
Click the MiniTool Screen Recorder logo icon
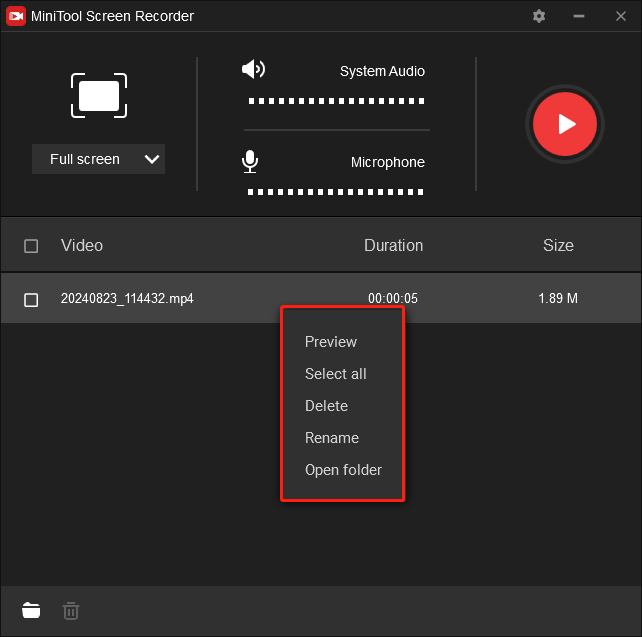(x=16, y=16)
